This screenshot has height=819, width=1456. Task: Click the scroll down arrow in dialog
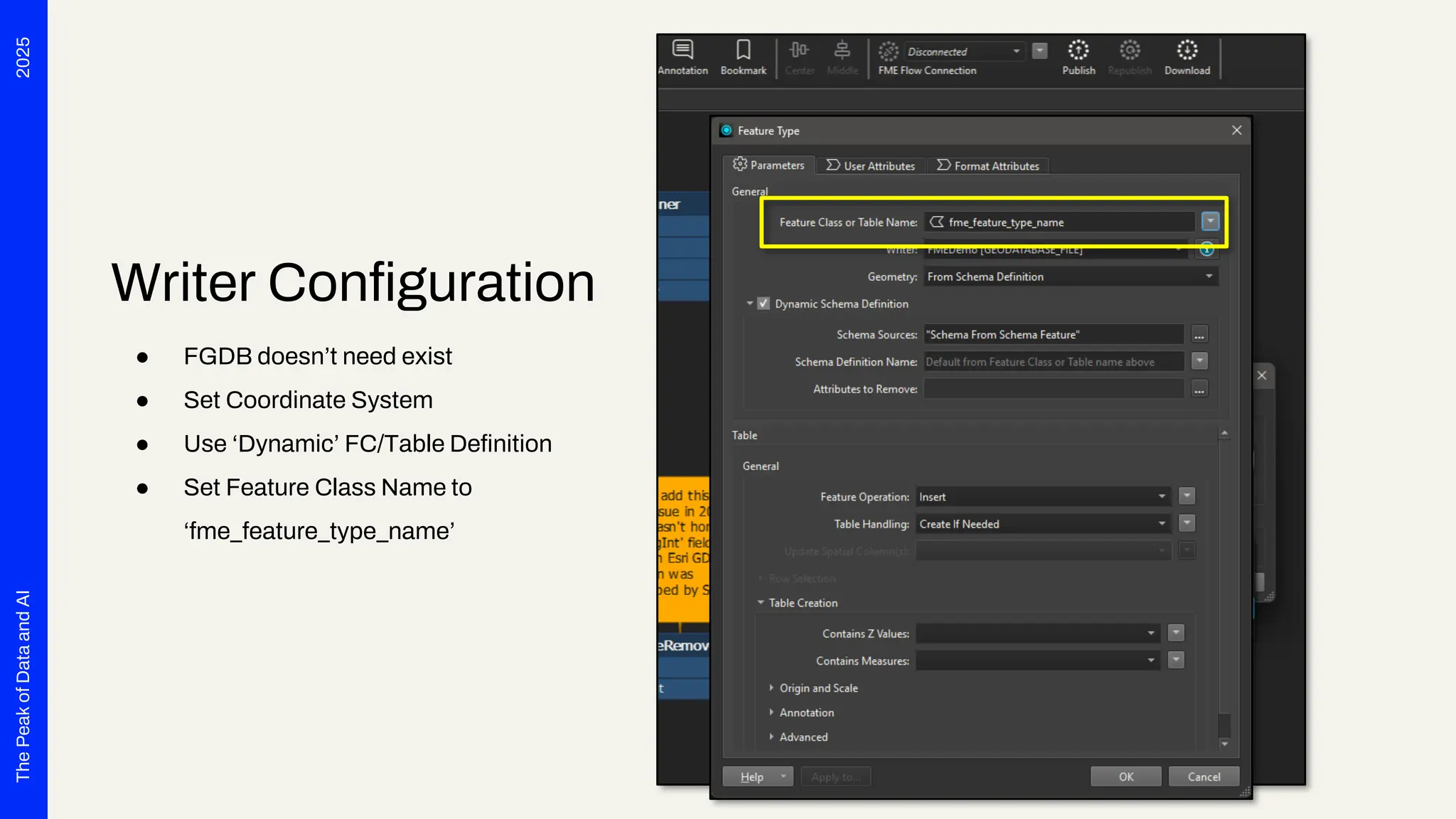(x=1224, y=744)
